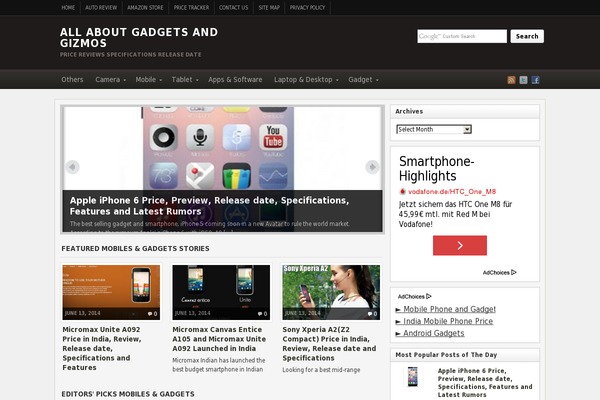This screenshot has width=600, height=400.
Task: Click the comment count icon on Micromax Canvas Entice thumbnail
Action: coord(262,313)
